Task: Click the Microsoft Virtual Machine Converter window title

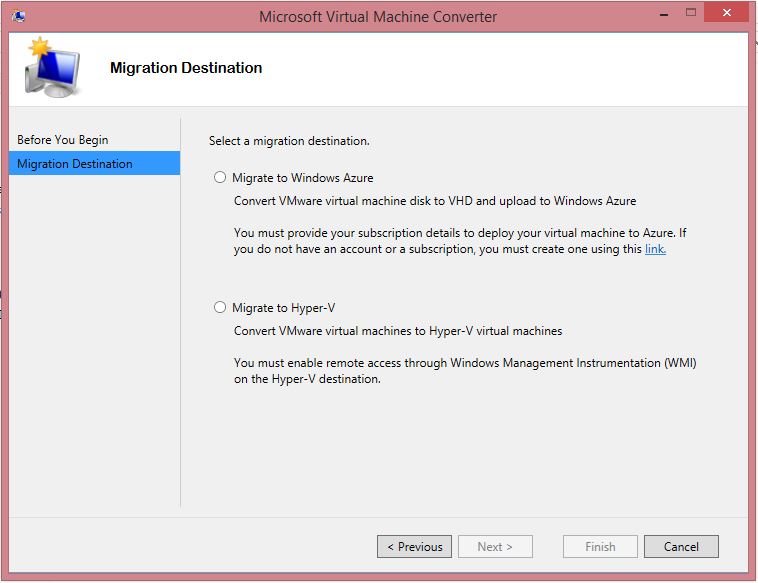Action: (x=378, y=17)
